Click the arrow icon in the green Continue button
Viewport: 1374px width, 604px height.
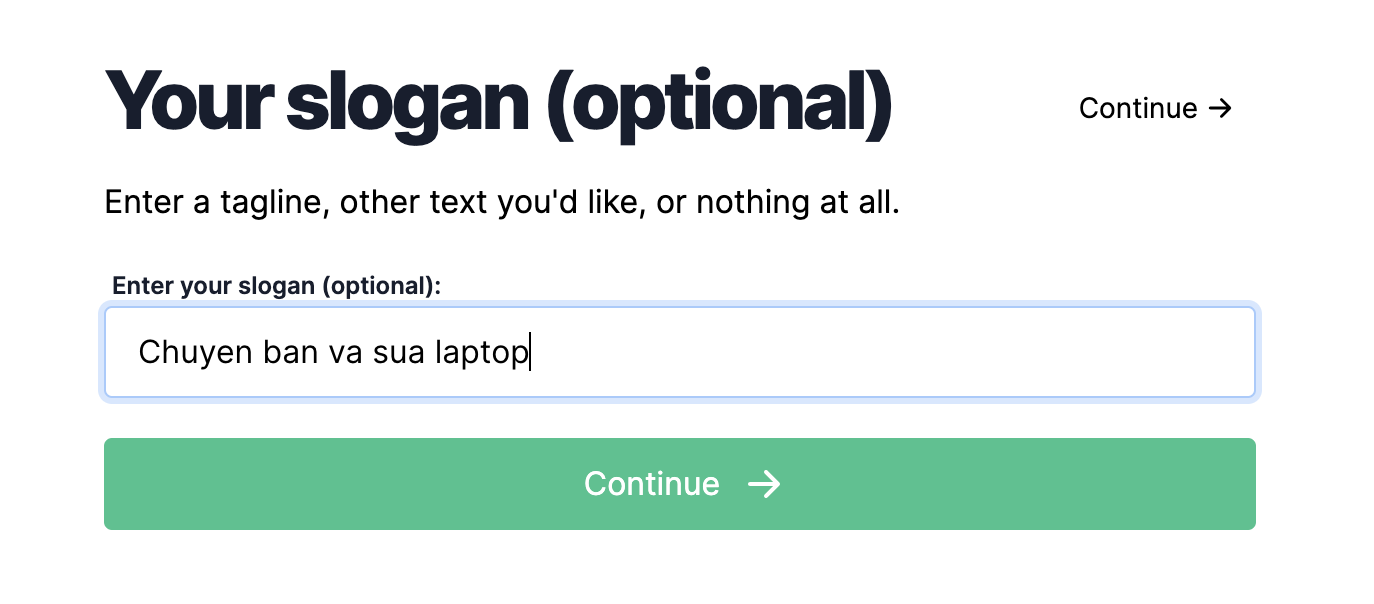pyautogui.click(x=764, y=485)
